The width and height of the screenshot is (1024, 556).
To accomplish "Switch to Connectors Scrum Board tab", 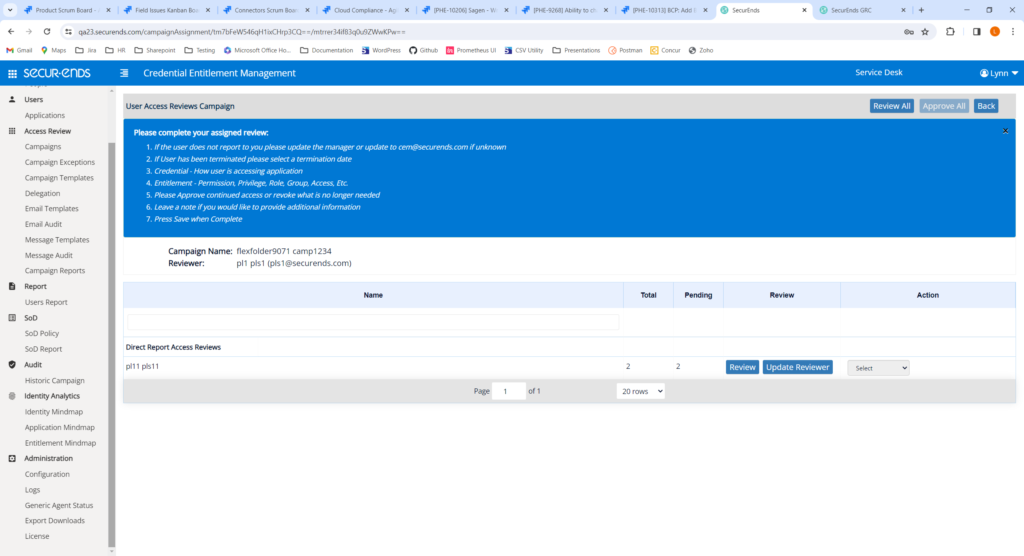I will click(264, 10).
